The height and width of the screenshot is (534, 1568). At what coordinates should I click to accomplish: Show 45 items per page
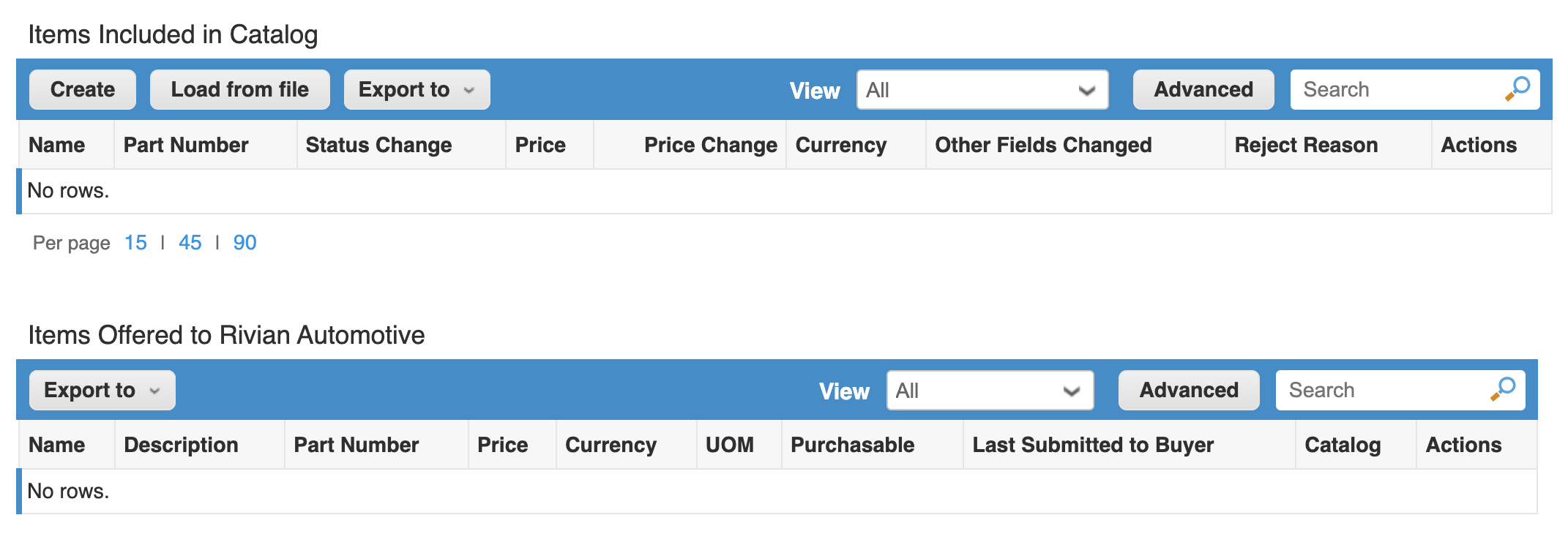pos(190,243)
